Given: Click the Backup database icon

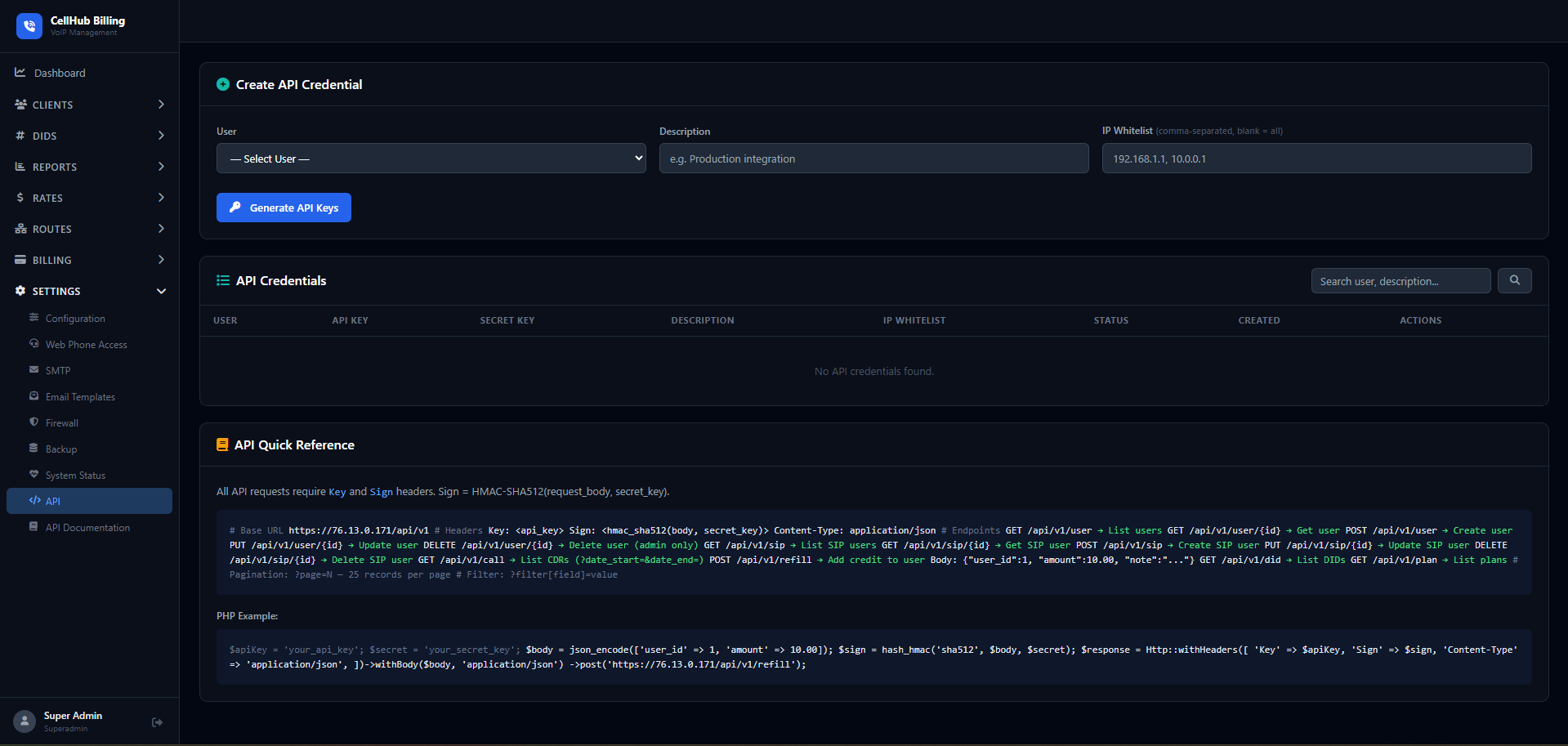Looking at the screenshot, I should [x=34, y=449].
